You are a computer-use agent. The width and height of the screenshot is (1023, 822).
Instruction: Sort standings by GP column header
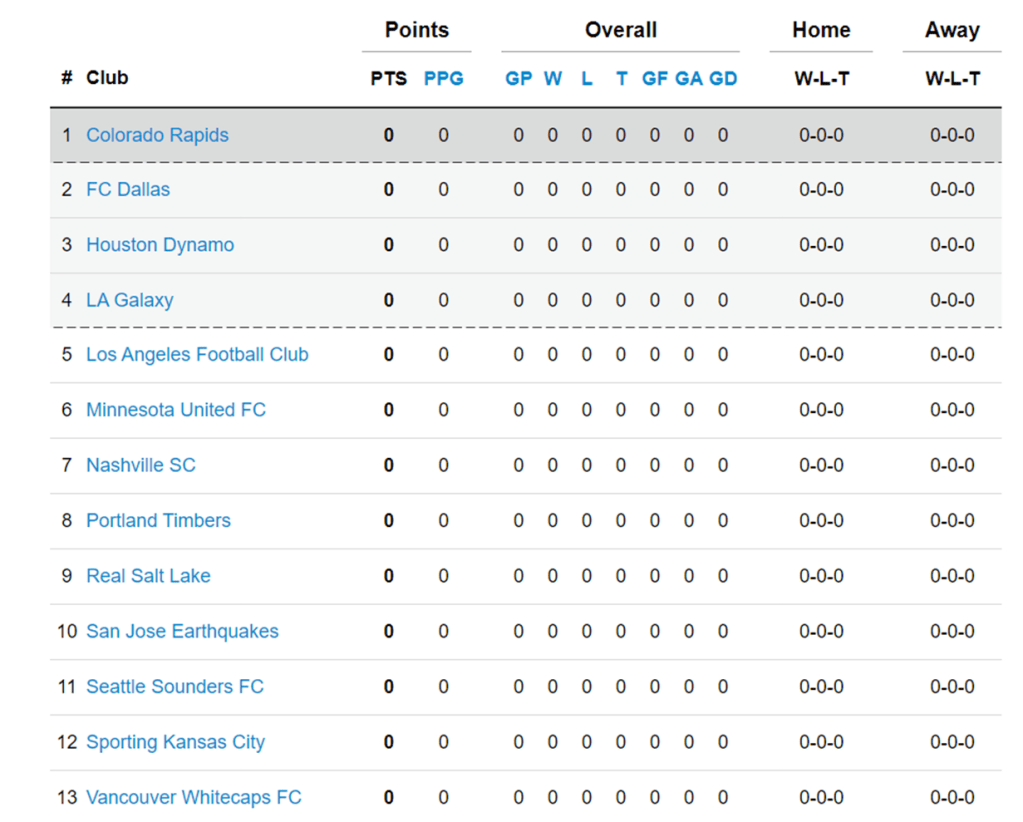point(518,78)
